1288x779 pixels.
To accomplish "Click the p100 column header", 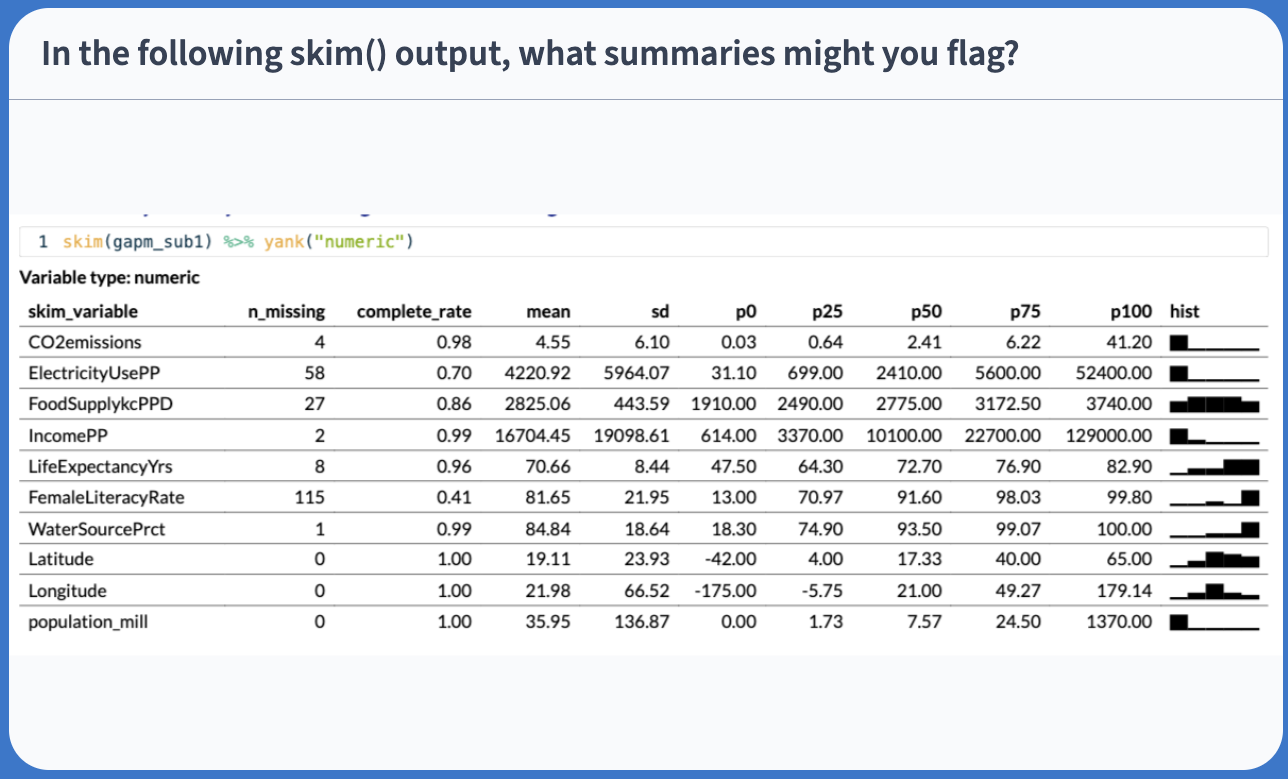I will [x=1131, y=311].
